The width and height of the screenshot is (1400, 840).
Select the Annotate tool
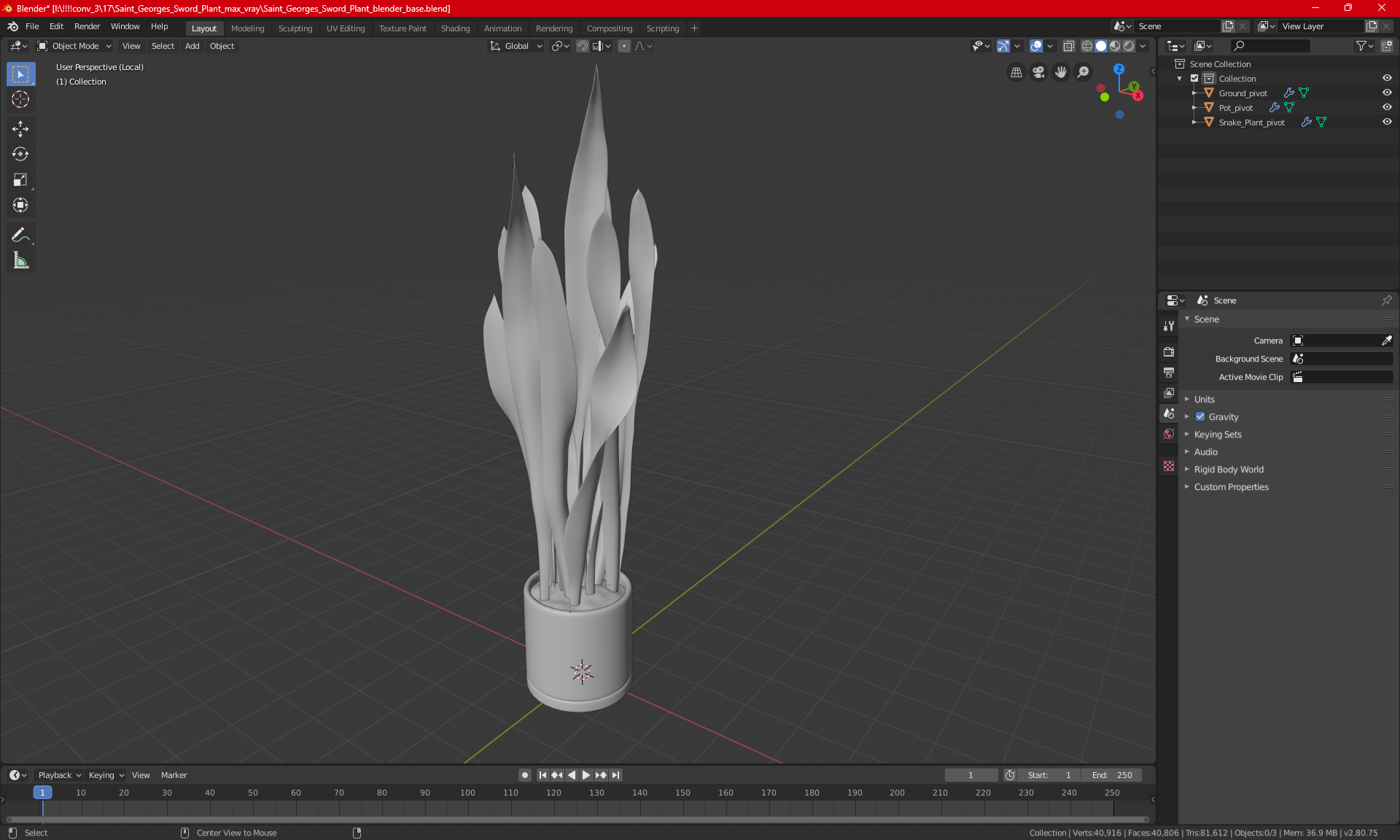click(x=20, y=235)
